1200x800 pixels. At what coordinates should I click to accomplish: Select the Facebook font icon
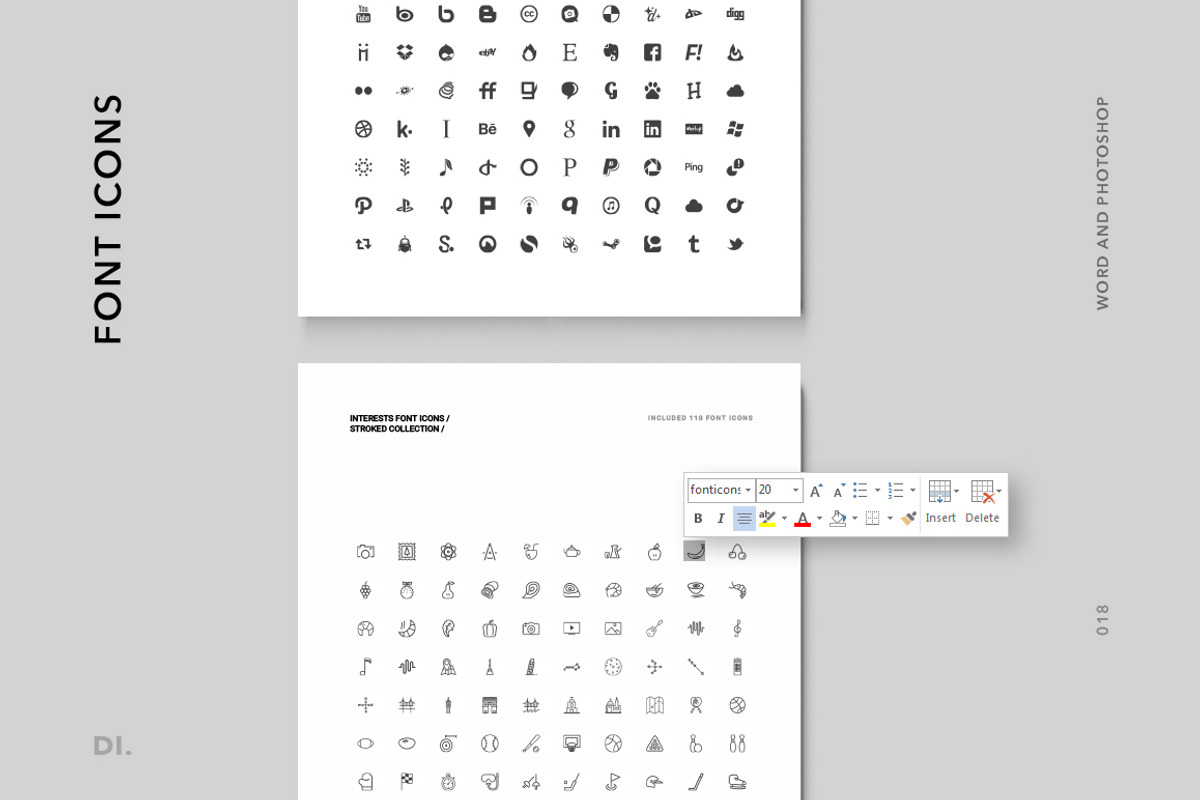[x=652, y=52]
